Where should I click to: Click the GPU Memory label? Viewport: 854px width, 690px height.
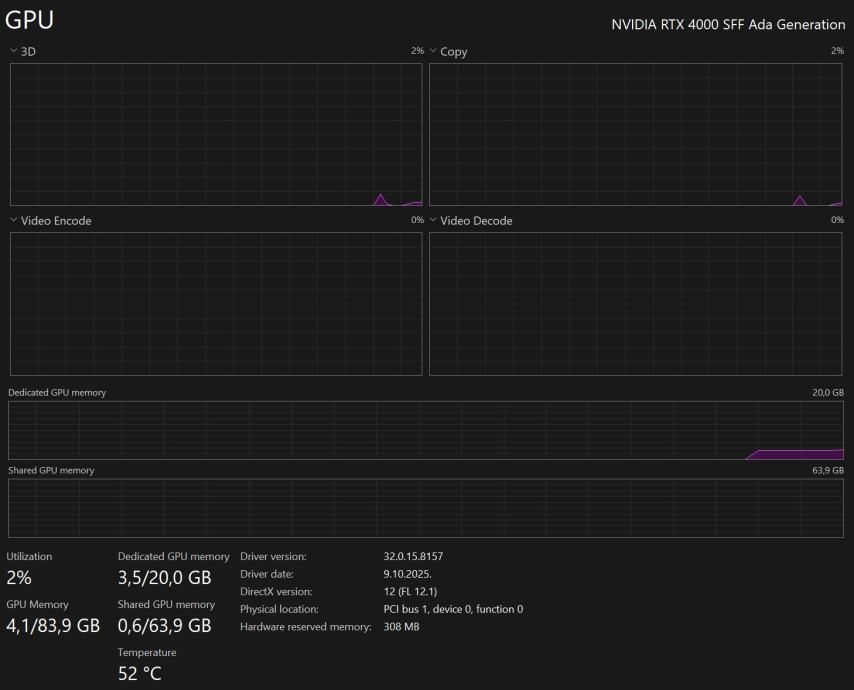click(38, 604)
